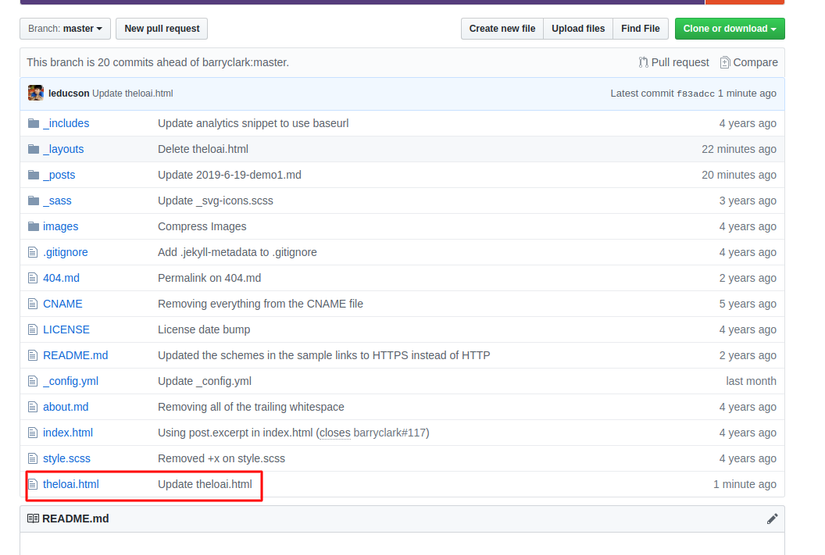This screenshot has width=825, height=555.
Task: Open commit 'Compress Images'
Action: coord(202,226)
